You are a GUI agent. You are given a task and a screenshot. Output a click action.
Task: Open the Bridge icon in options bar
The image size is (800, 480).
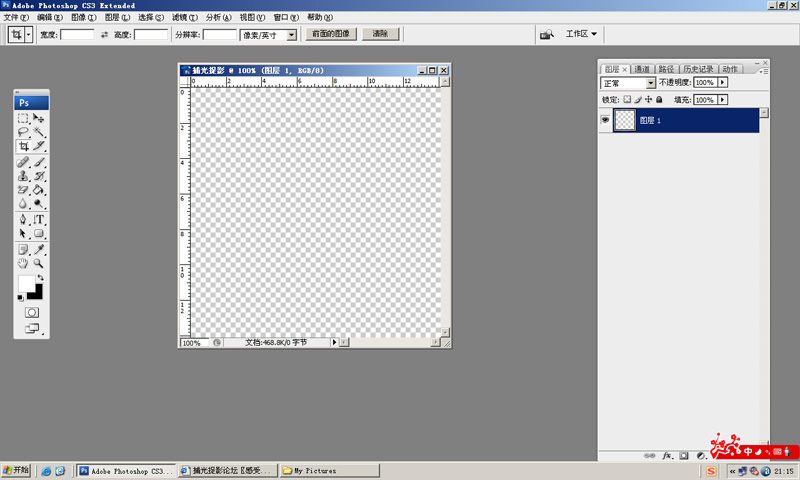tap(546, 34)
